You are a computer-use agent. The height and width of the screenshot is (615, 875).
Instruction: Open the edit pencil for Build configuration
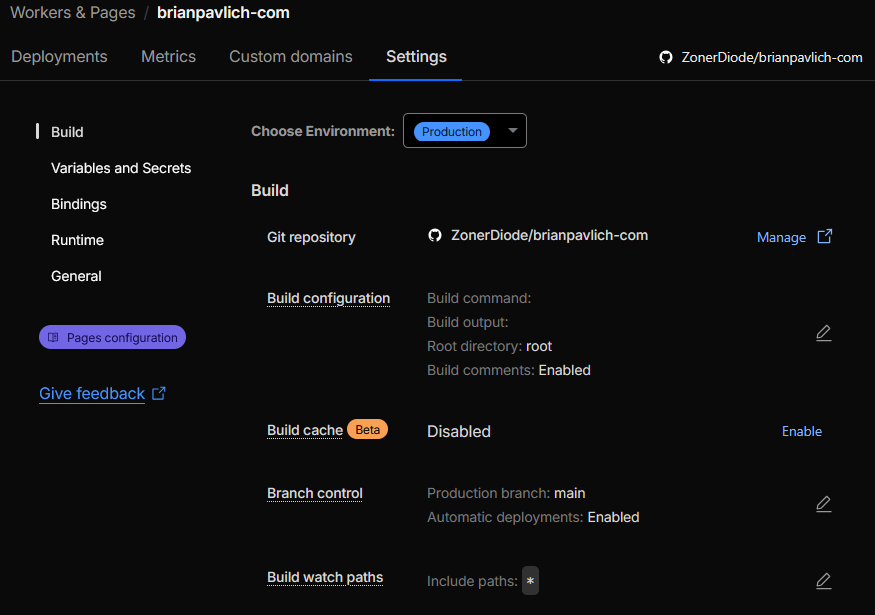[823, 333]
